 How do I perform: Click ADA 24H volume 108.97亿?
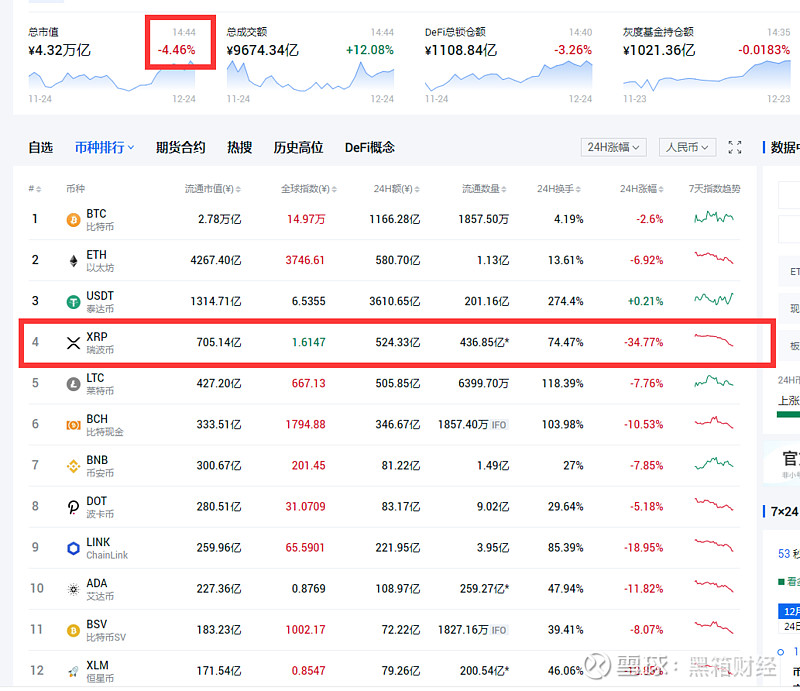pos(398,589)
